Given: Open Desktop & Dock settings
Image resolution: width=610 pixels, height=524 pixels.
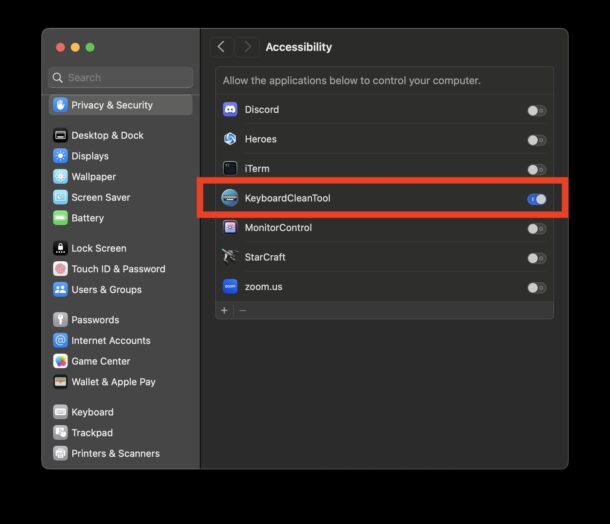Looking at the screenshot, I should pyautogui.click(x=107, y=135).
